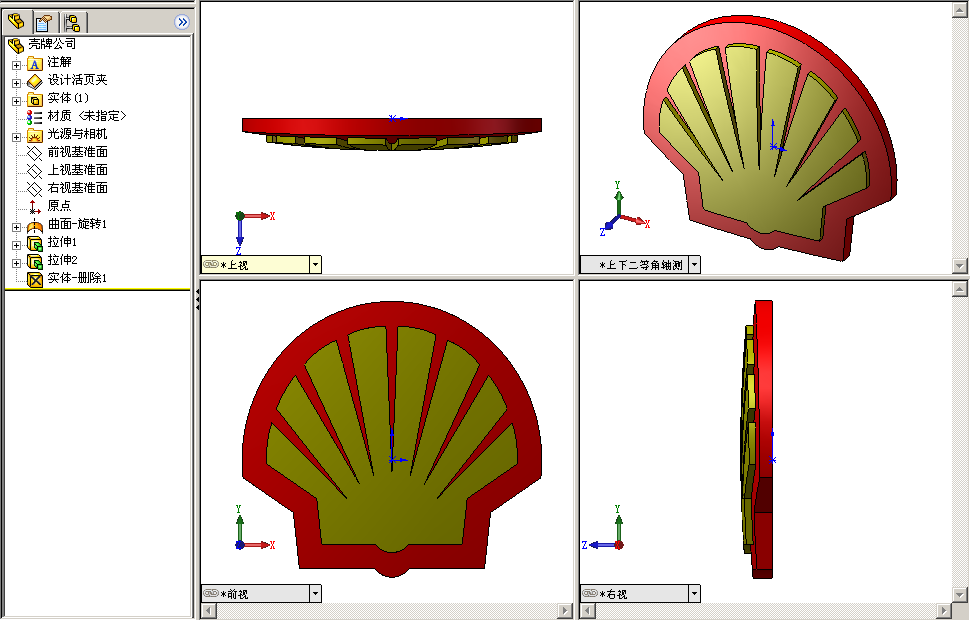The image size is (970, 620).
Task: Click the XYZ triad in the isometric viewport
Action: point(624,209)
